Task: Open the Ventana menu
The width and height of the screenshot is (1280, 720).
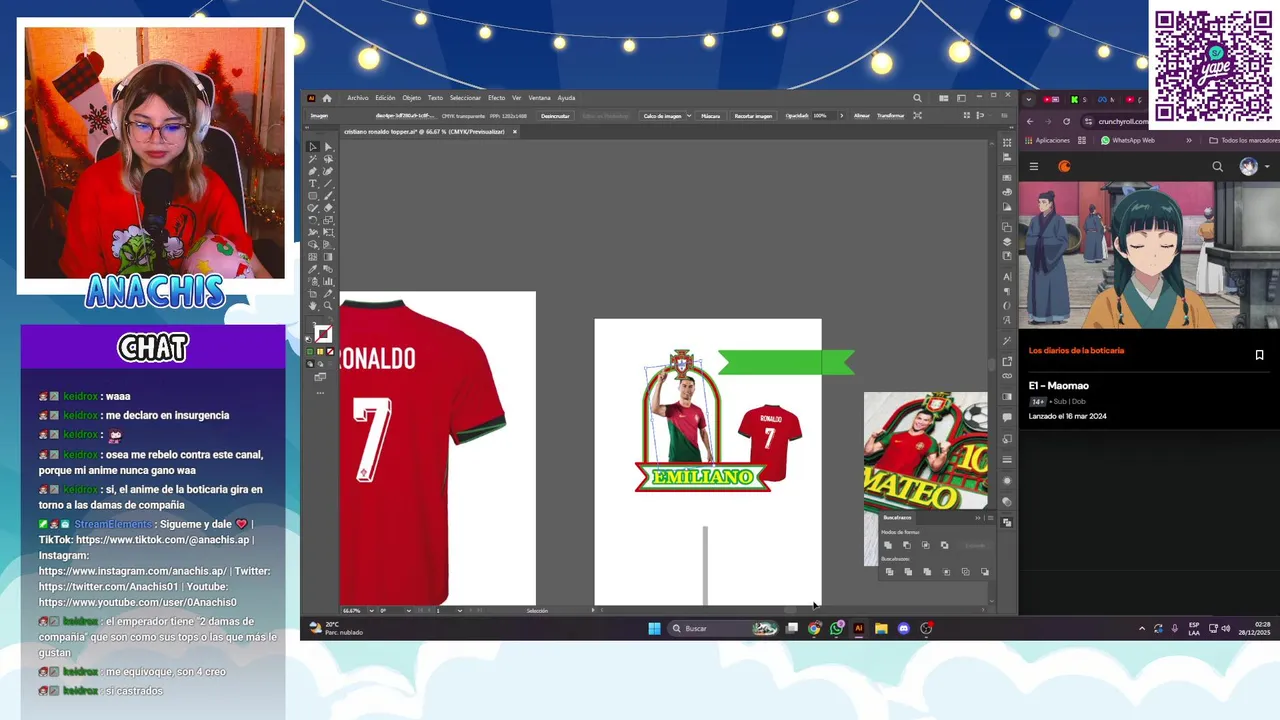Action: click(539, 98)
